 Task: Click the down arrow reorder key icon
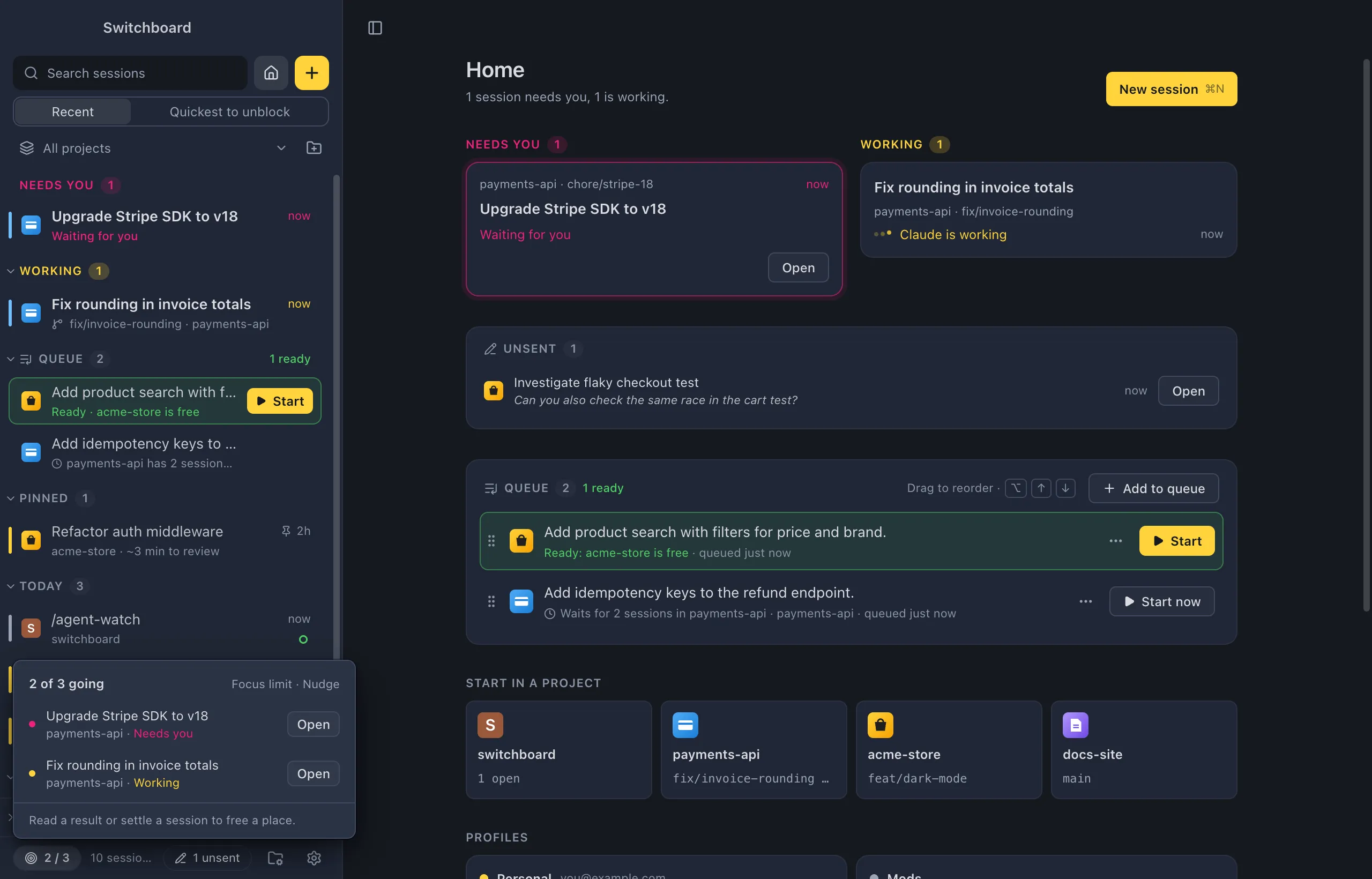[1065, 488]
